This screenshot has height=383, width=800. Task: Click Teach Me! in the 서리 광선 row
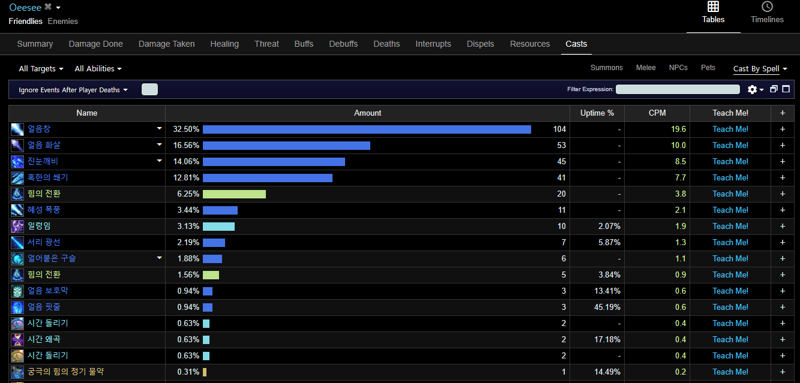[x=730, y=242]
